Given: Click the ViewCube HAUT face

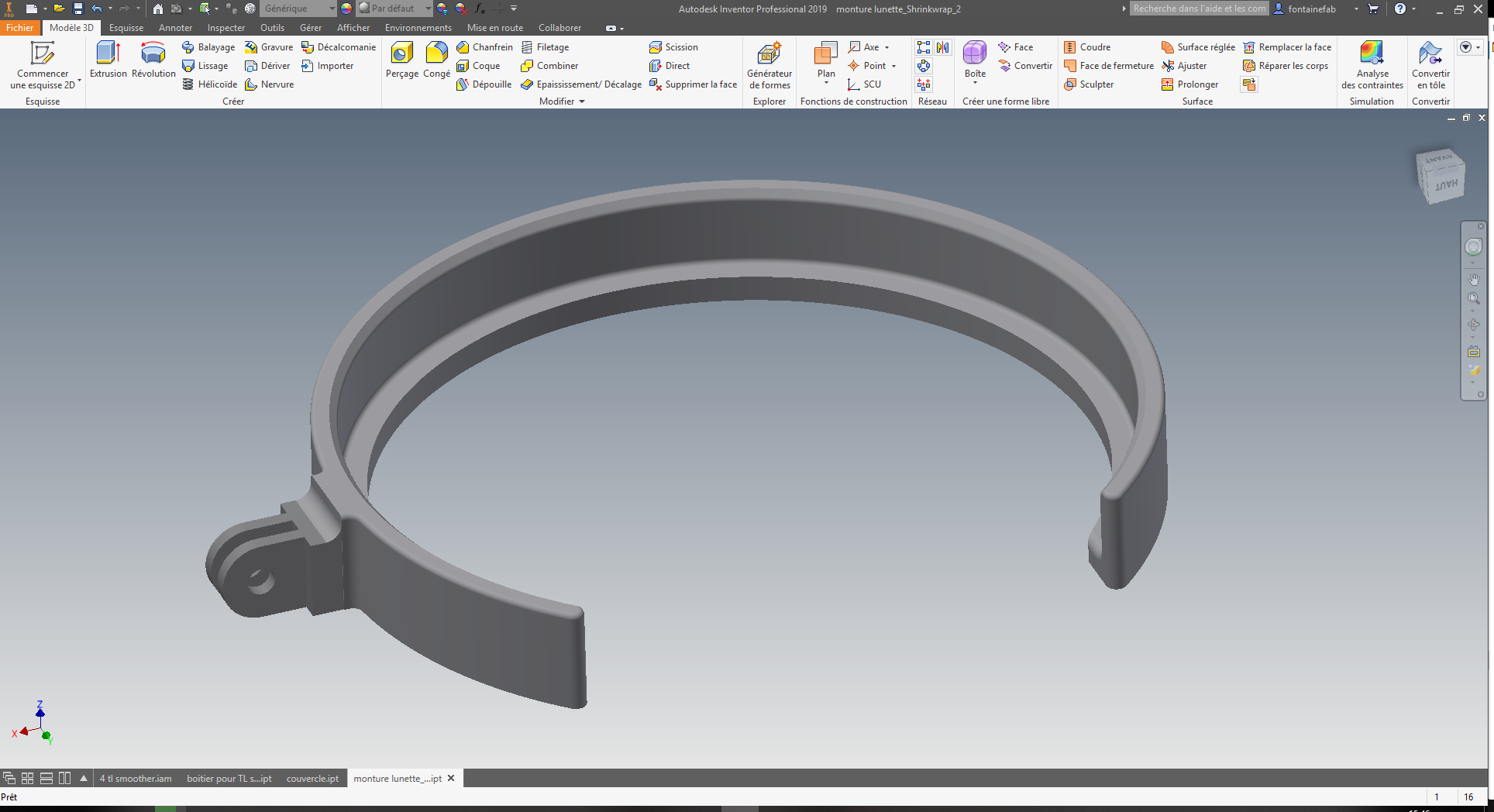Looking at the screenshot, I should point(1445,185).
